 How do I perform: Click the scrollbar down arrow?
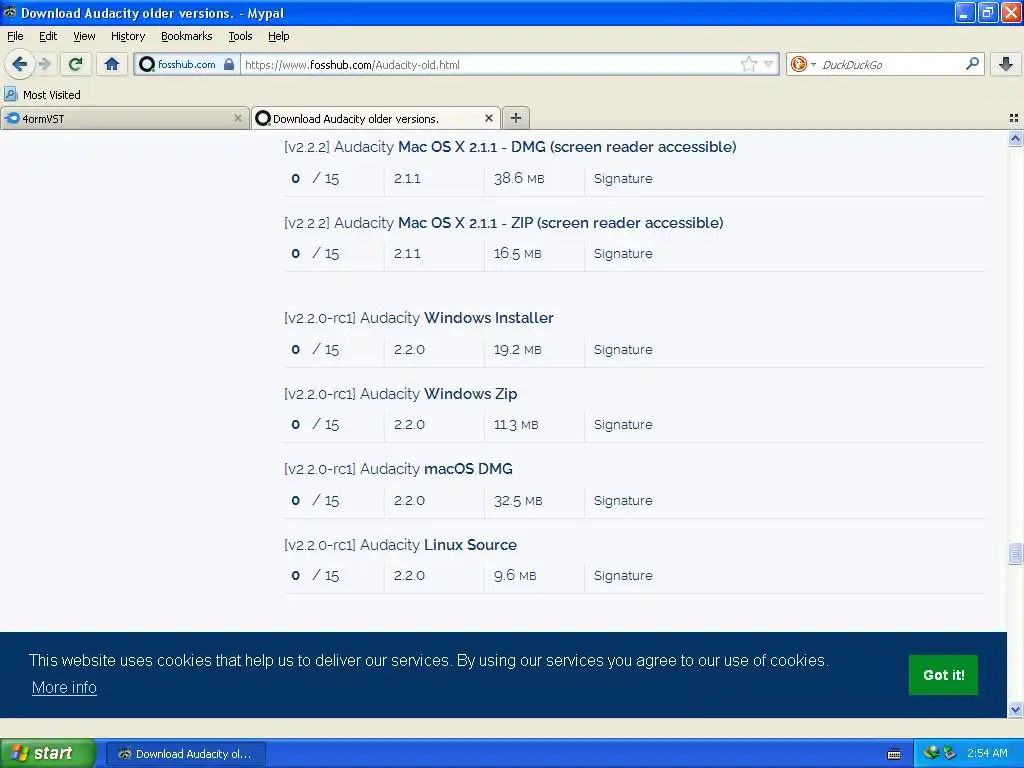click(1015, 709)
